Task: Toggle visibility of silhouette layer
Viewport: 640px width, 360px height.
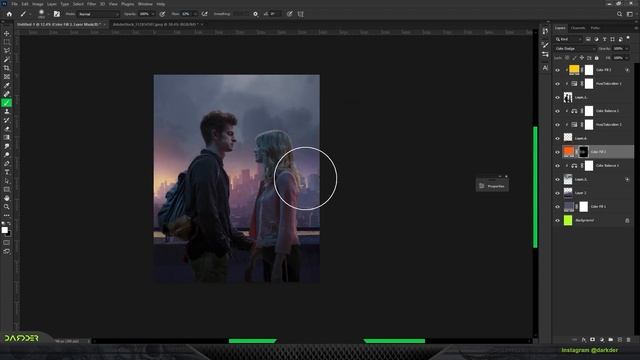Action: click(558, 98)
